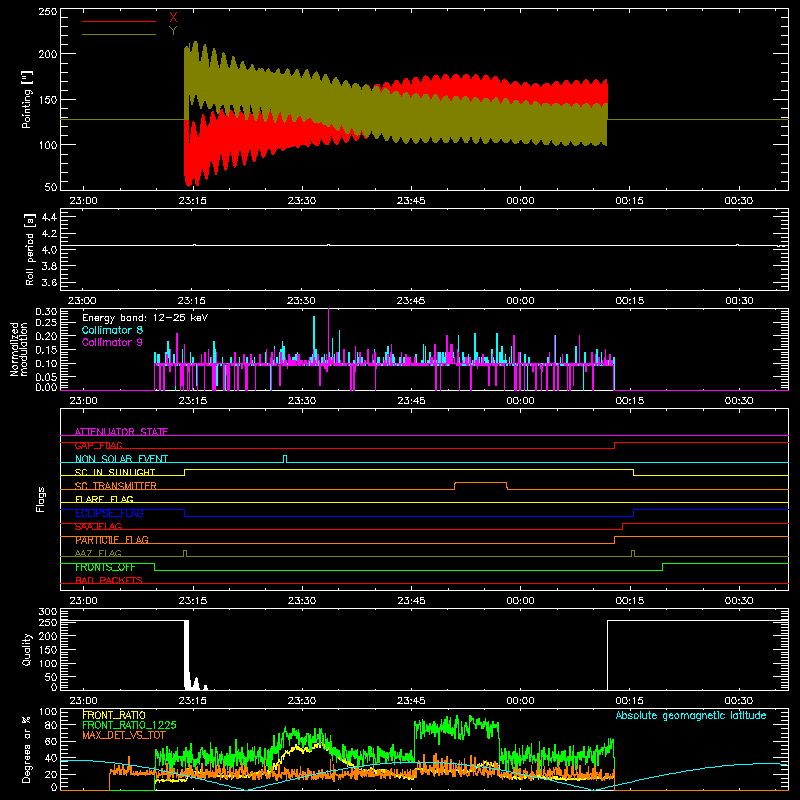
Task: Select the ECLIPSE_FLAG label
Action: tap(109, 513)
